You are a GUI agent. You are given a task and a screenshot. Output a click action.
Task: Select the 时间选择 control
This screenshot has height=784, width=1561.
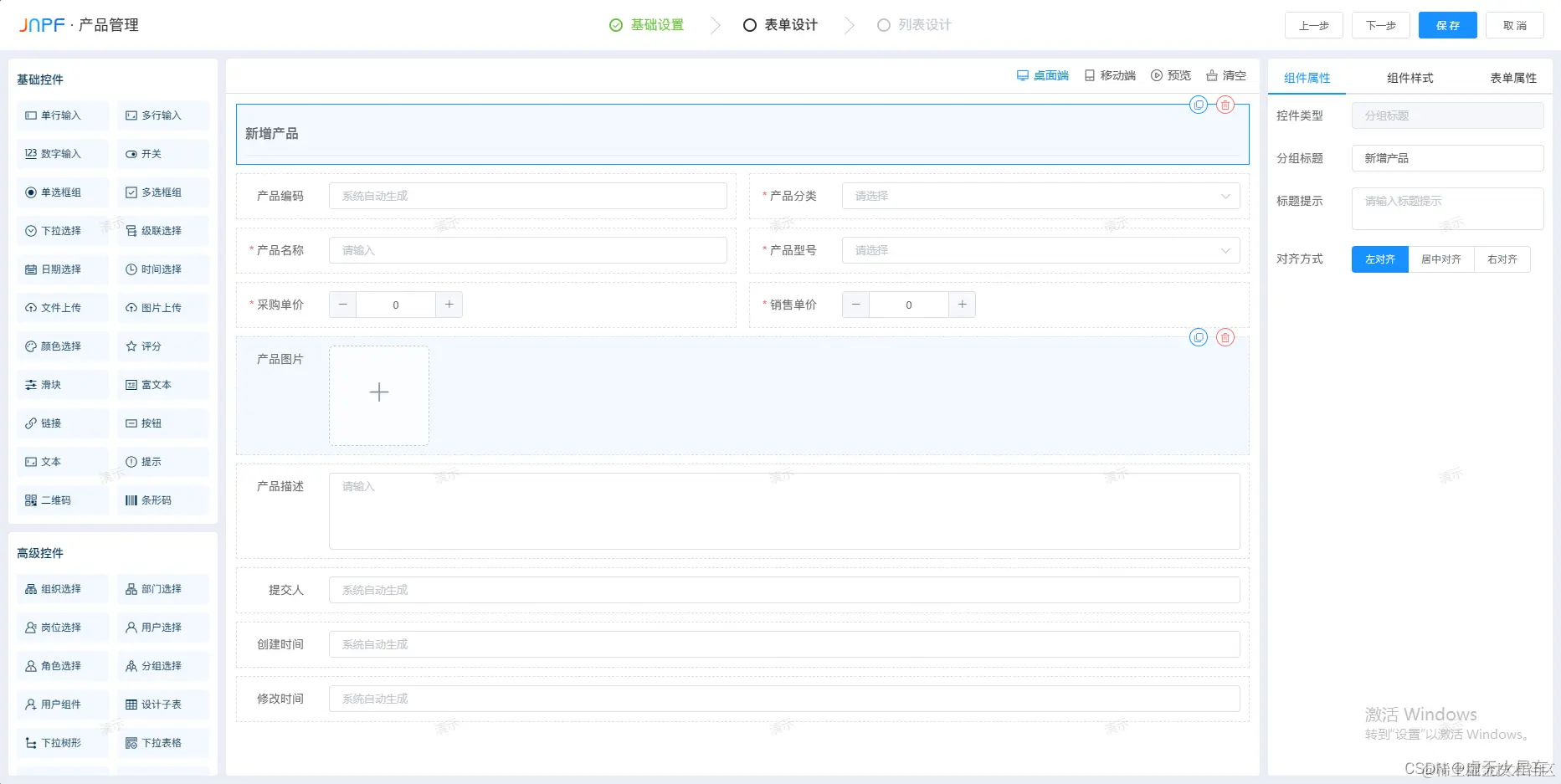point(163,269)
